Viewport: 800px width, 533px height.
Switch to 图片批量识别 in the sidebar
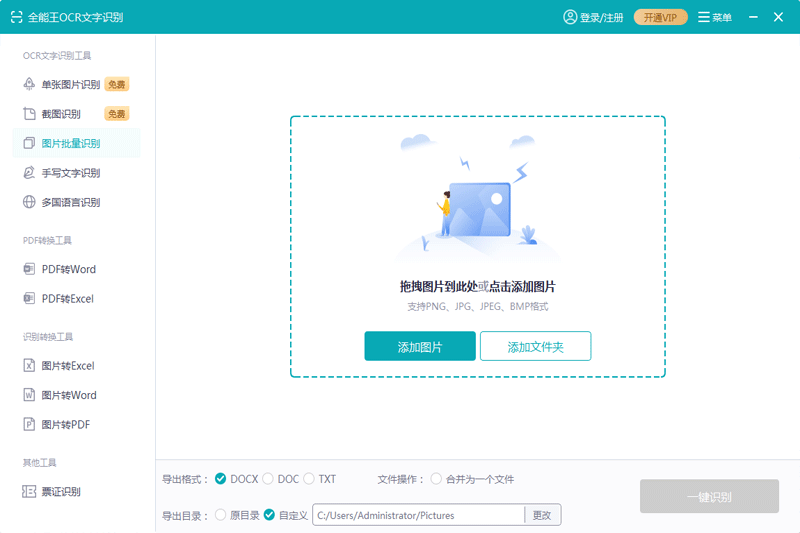[70, 143]
